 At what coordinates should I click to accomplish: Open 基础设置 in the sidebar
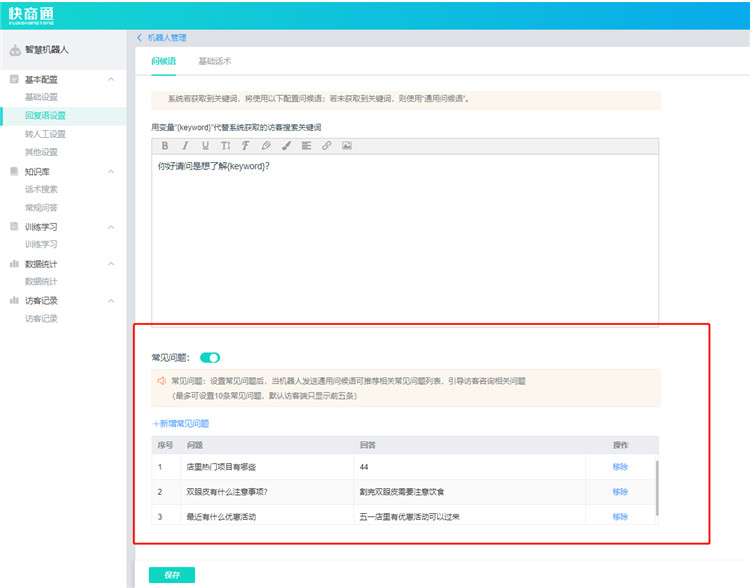(41, 97)
